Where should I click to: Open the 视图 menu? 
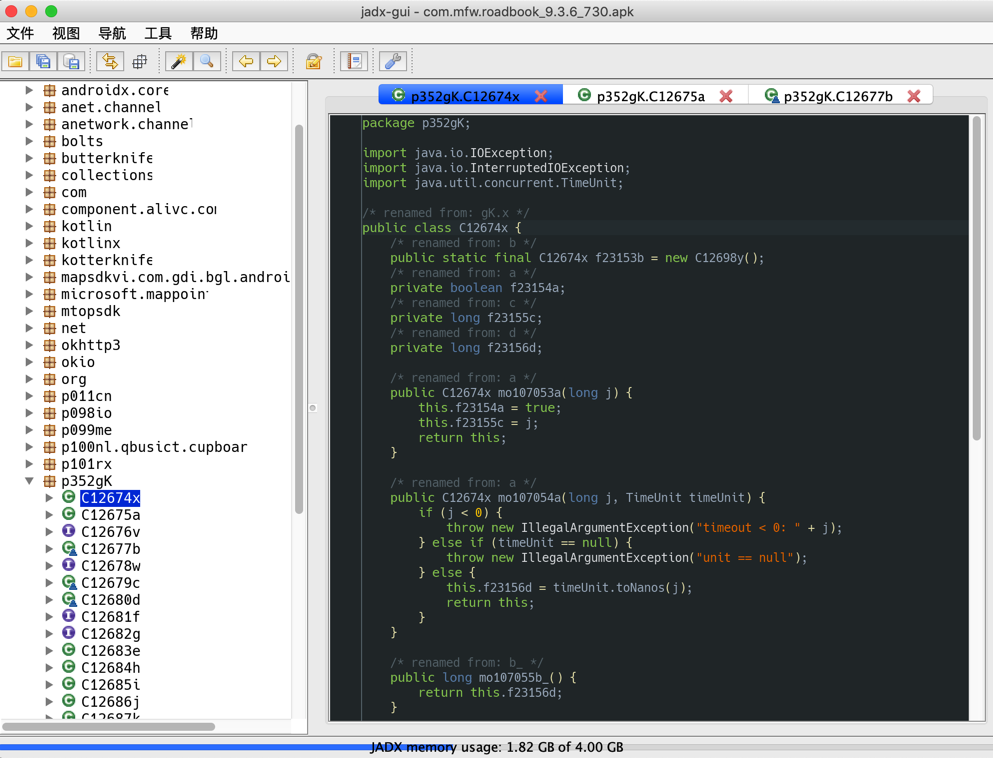[66, 34]
